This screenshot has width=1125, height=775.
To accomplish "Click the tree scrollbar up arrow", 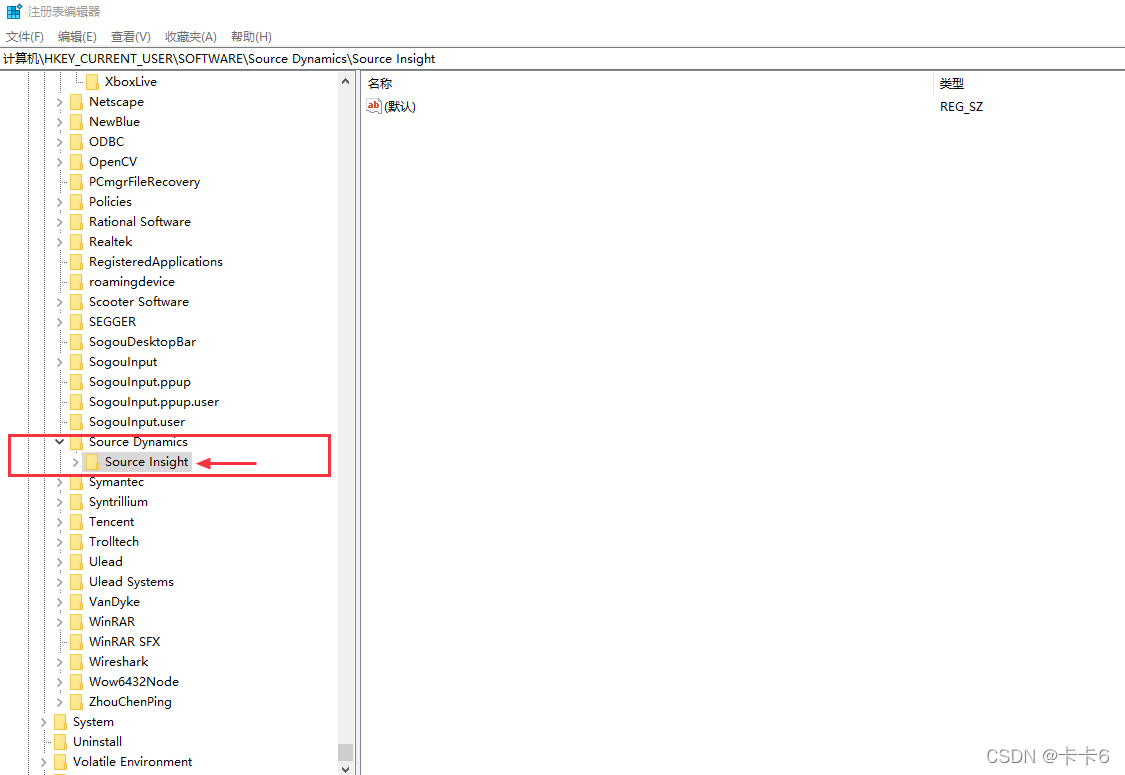I will click(345, 82).
